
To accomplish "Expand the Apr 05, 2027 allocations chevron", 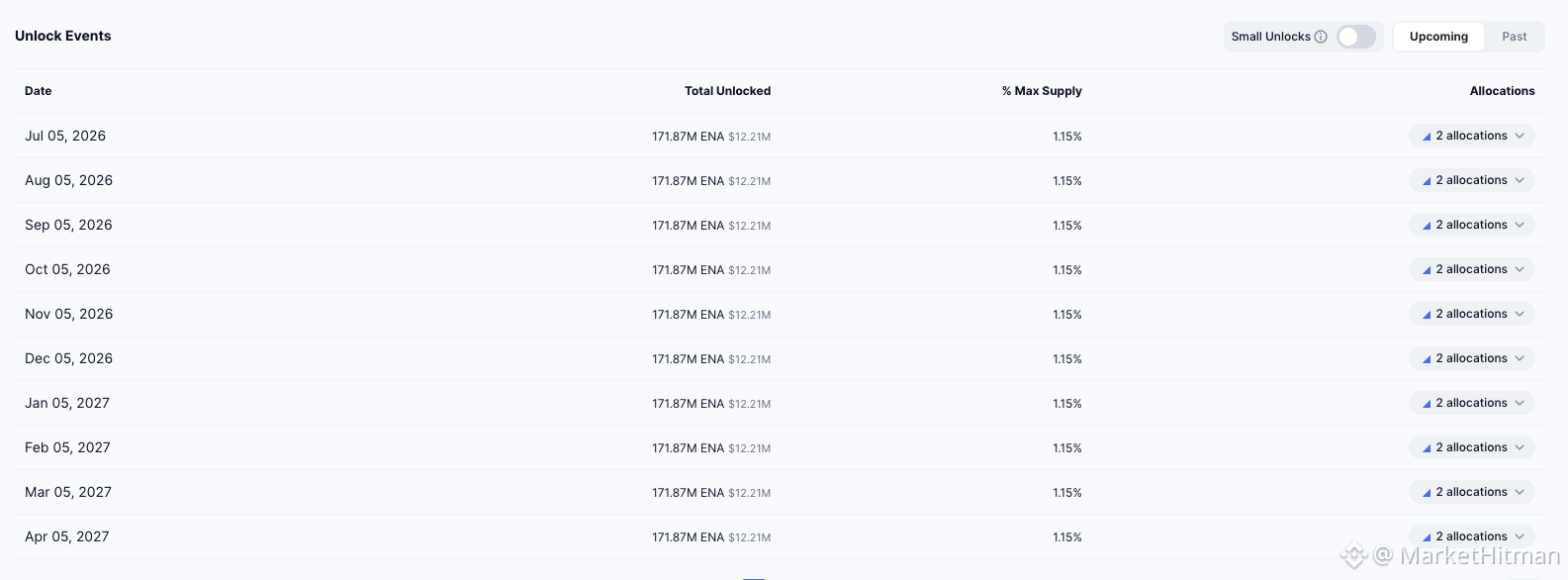I will pyautogui.click(x=1520, y=536).
